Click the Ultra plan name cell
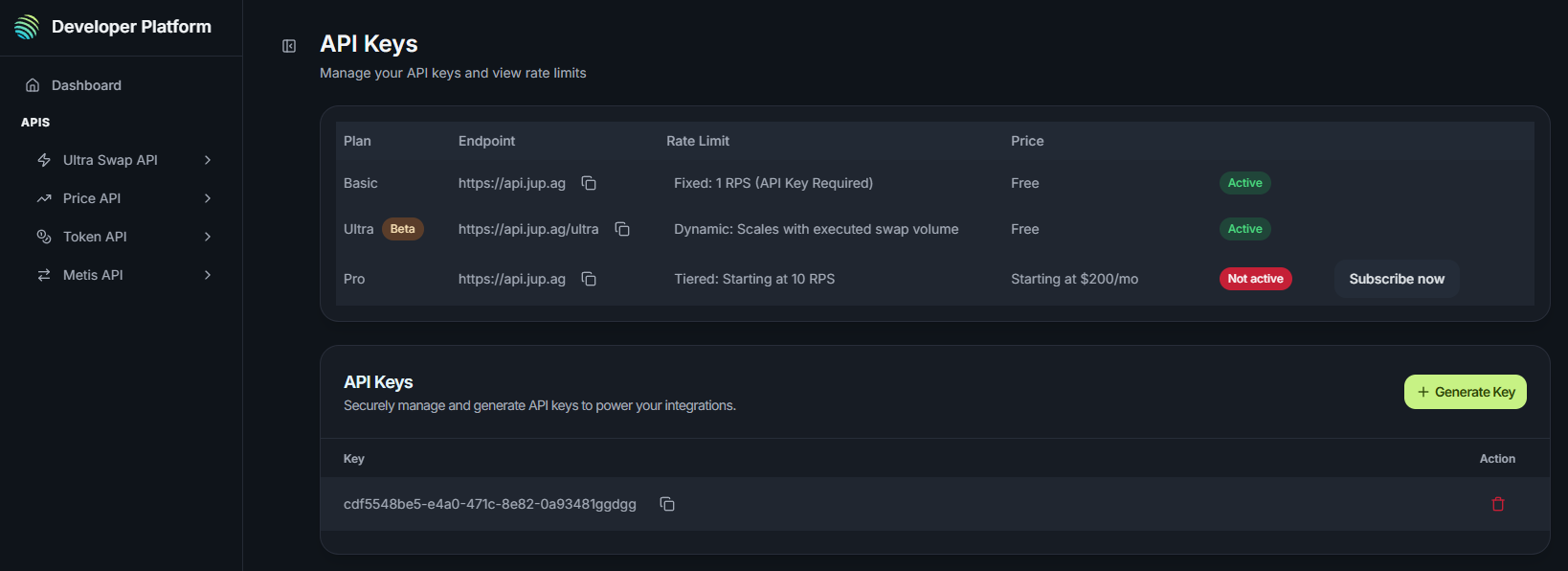The image size is (1568, 571). point(358,229)
